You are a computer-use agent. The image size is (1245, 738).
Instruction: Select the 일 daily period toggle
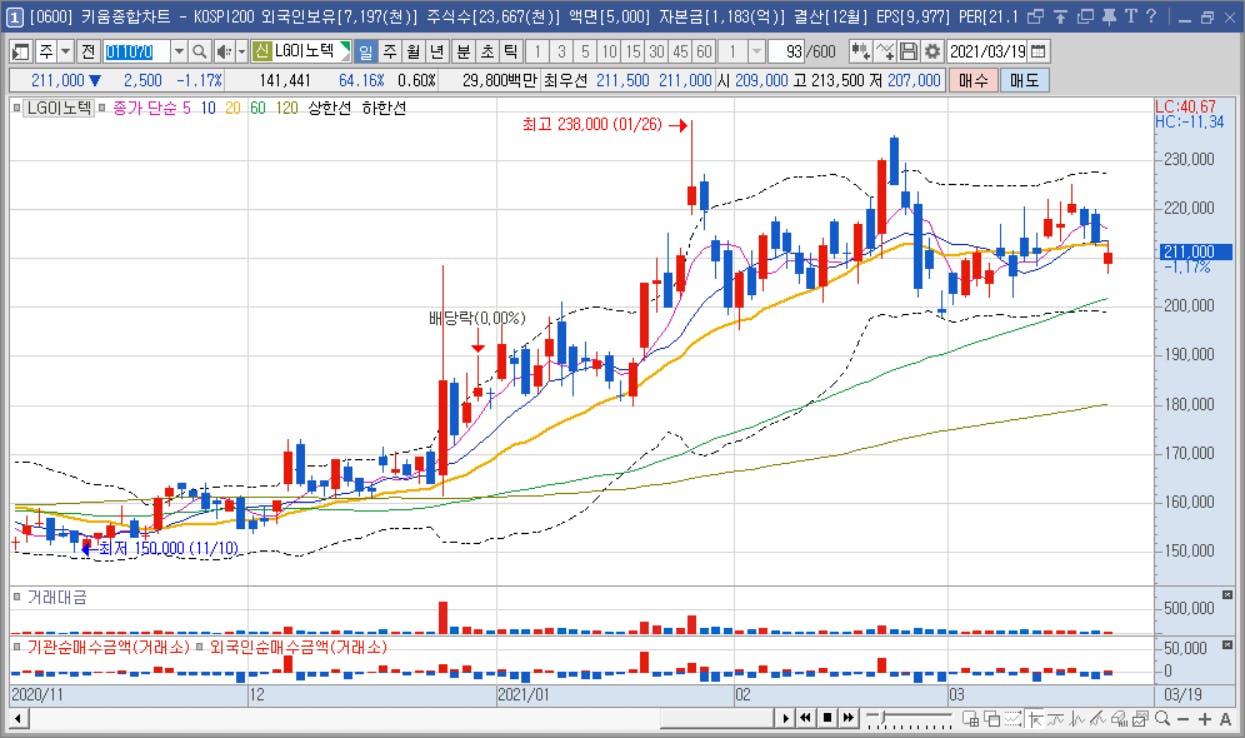[365, 51]
